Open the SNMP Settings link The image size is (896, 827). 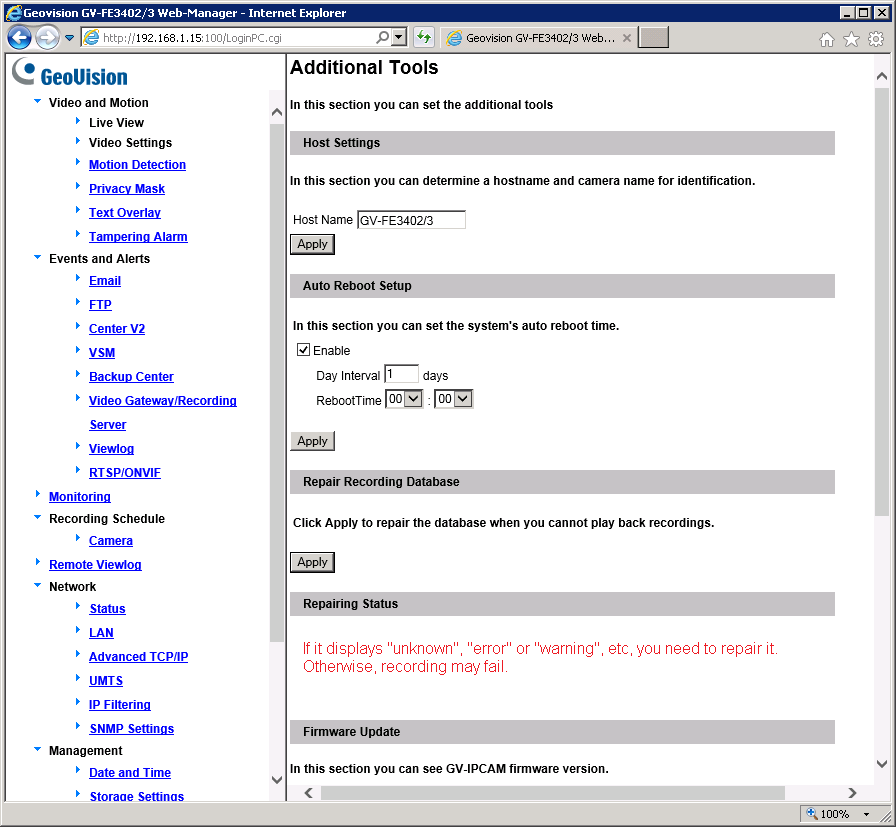point(131,729)
